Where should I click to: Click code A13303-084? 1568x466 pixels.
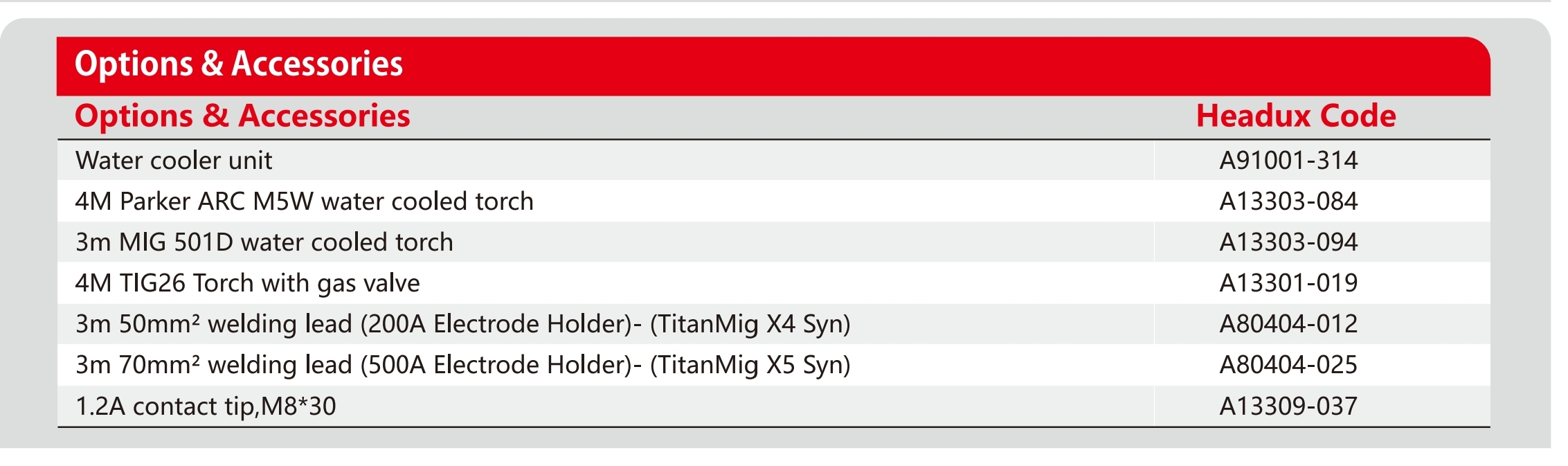tap(1288, 201)
